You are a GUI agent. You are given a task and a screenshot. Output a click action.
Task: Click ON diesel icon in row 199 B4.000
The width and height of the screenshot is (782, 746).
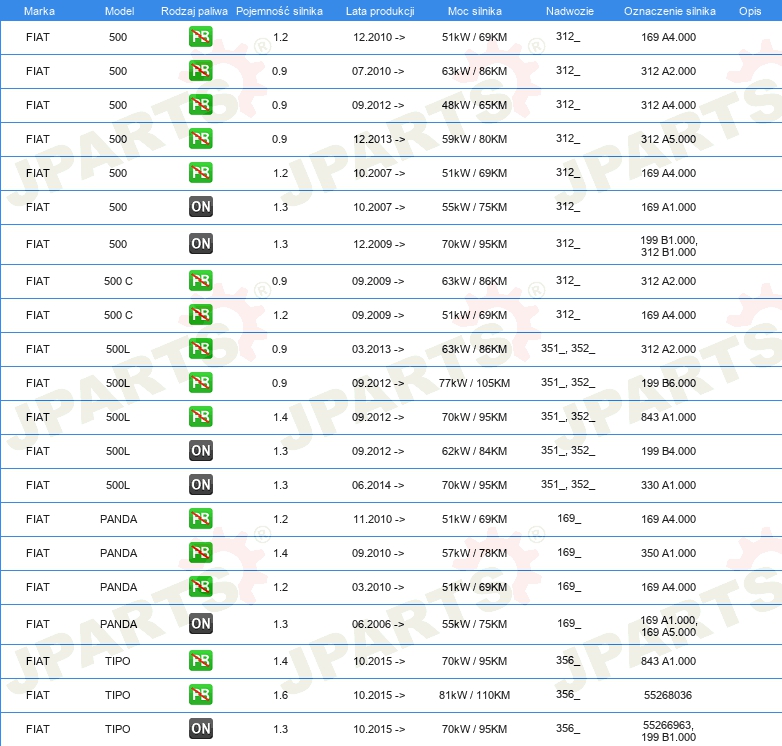coord(200,450)
